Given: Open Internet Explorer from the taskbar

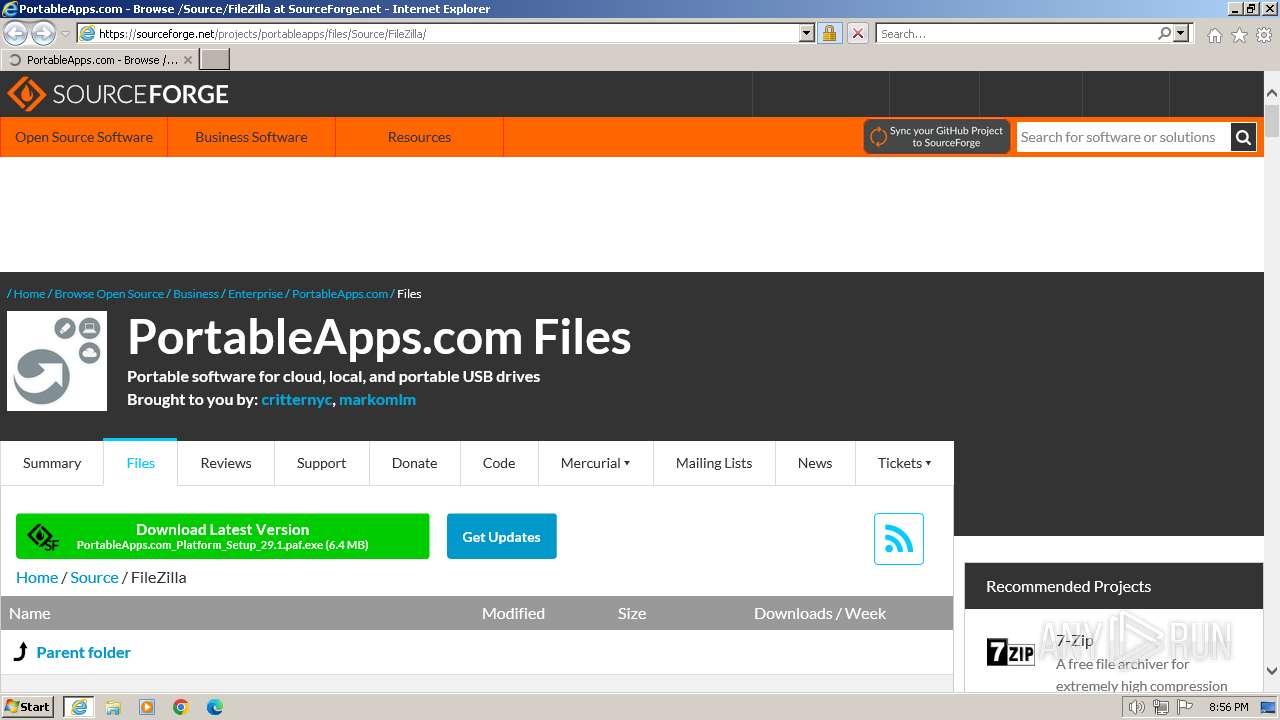Looking at the screenshot, I should click(x=79, y=707).
